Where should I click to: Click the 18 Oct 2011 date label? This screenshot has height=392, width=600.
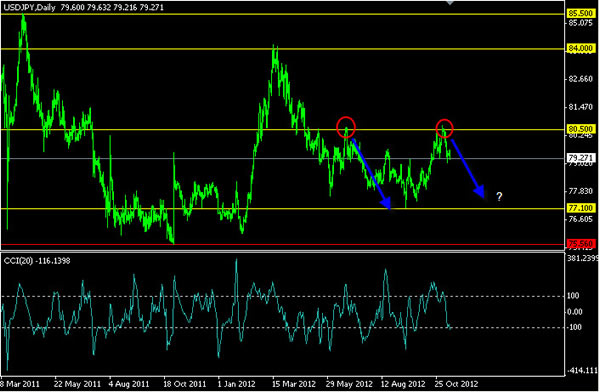pyautogui.click(x=184, y=384)
